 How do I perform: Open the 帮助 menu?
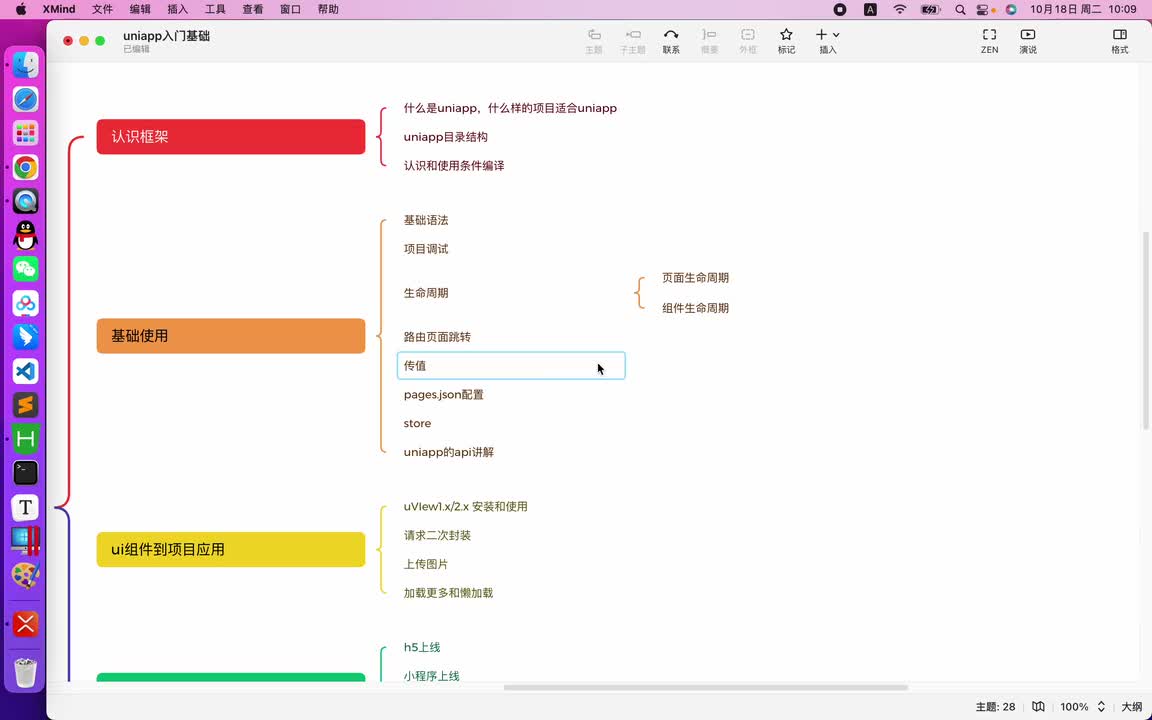coord(328,10)
